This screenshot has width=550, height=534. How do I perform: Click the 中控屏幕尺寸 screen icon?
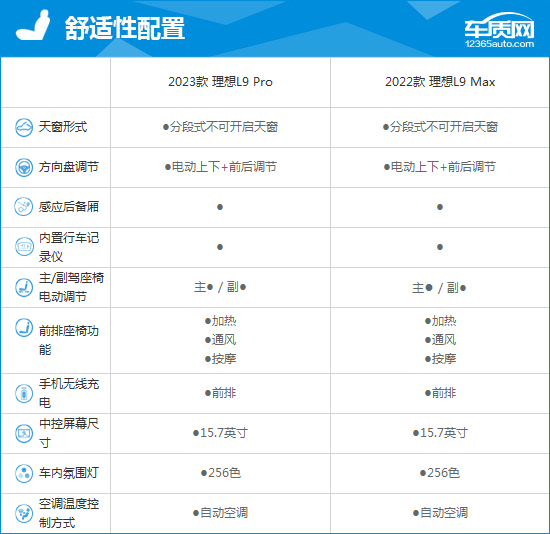(x=24, y=433)
